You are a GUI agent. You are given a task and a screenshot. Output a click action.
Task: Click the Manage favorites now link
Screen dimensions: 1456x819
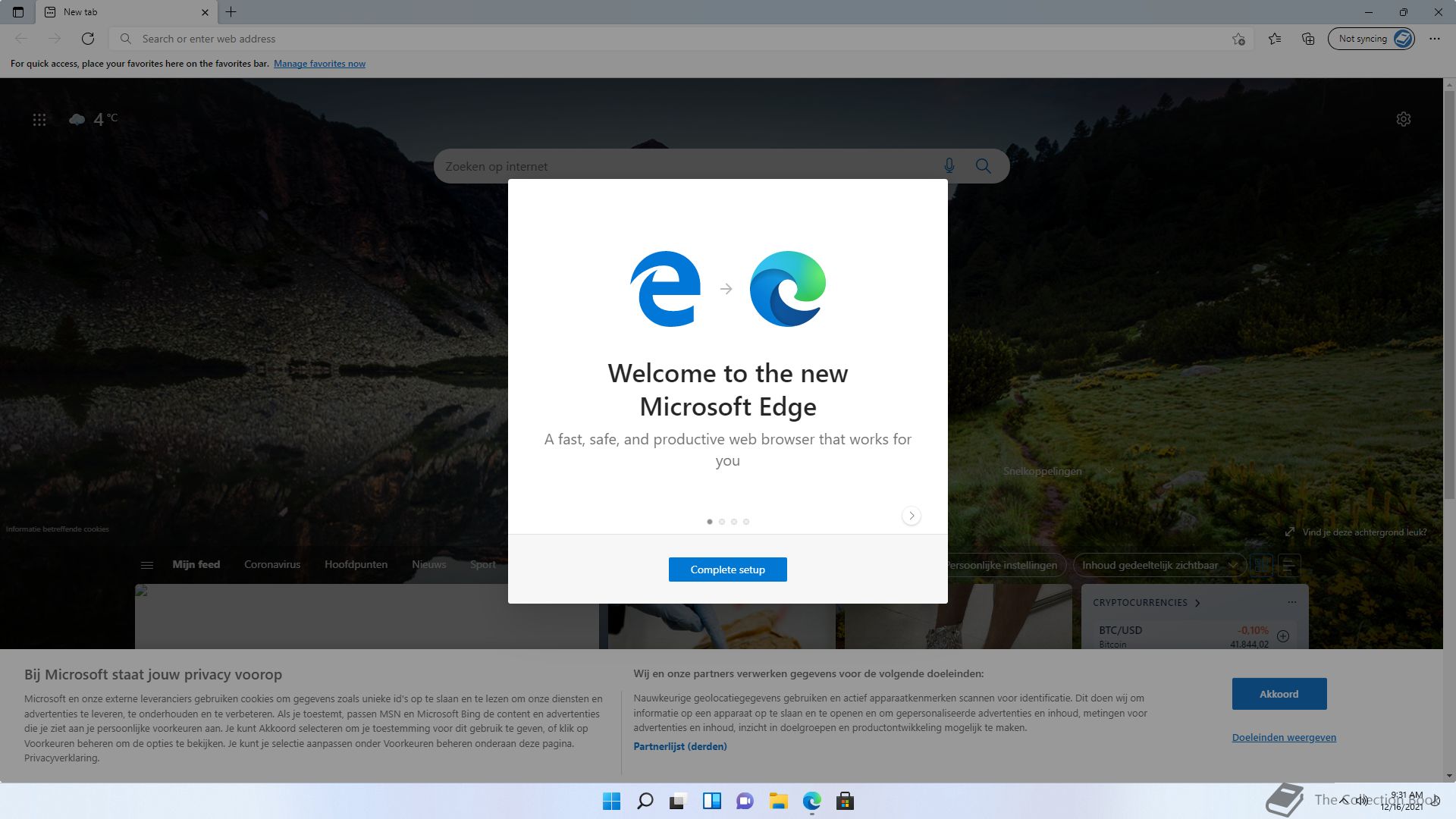pos(319,64)
